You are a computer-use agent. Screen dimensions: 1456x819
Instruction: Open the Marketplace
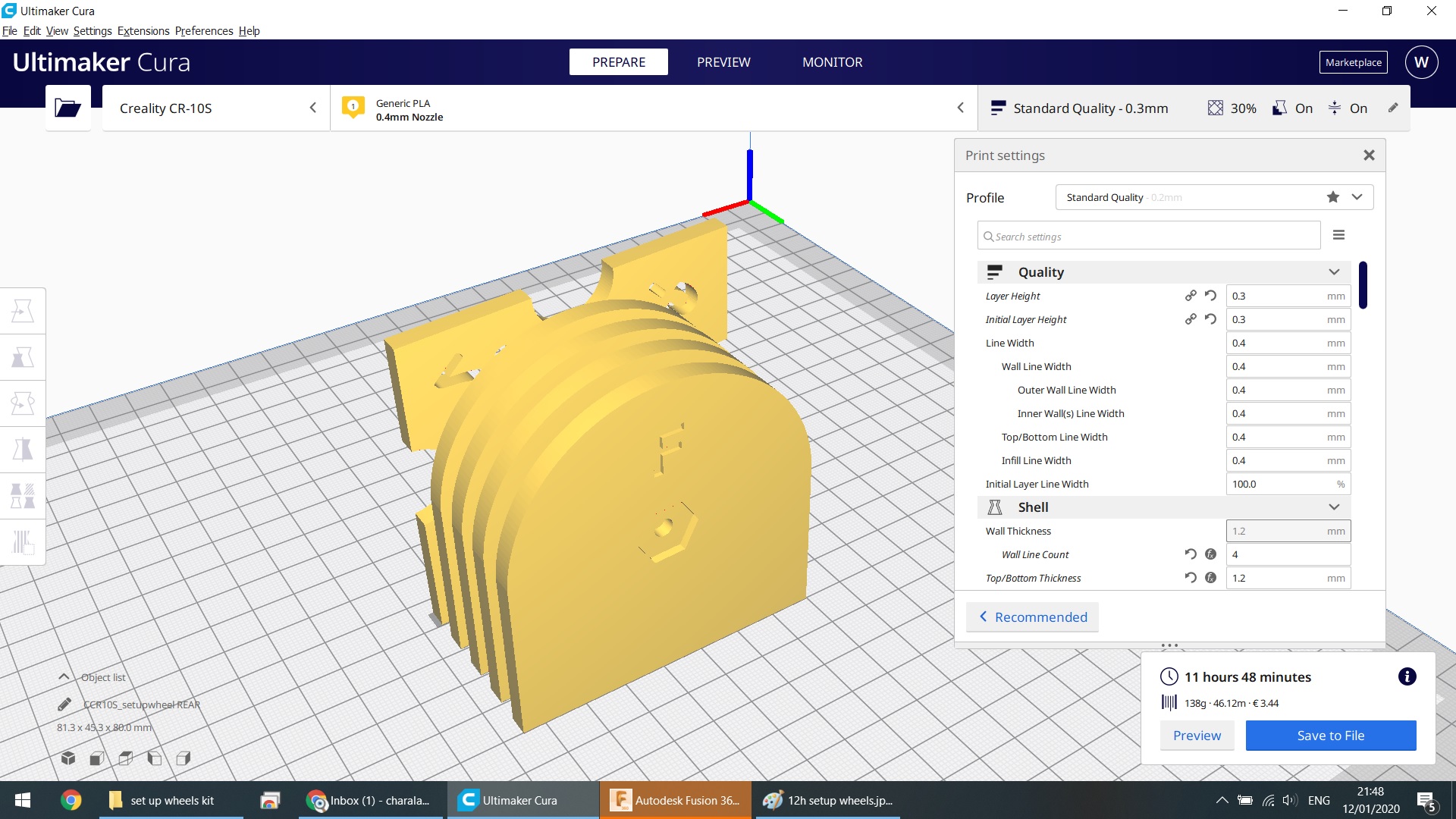tap(1353, 62)
